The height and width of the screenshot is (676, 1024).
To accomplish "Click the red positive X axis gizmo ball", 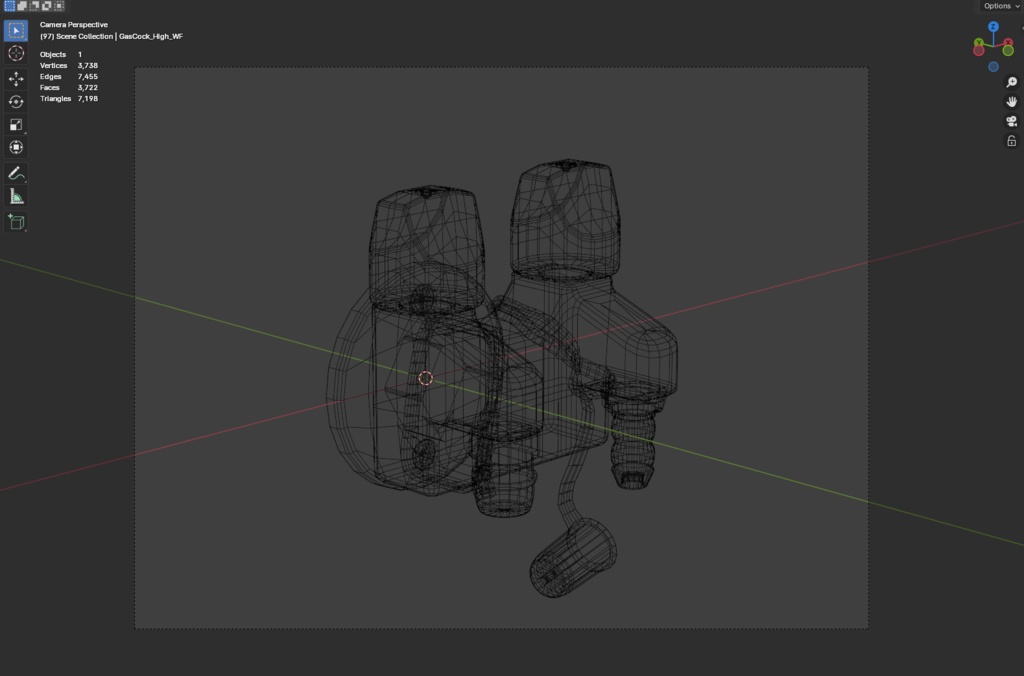I will pos(1008,42).
